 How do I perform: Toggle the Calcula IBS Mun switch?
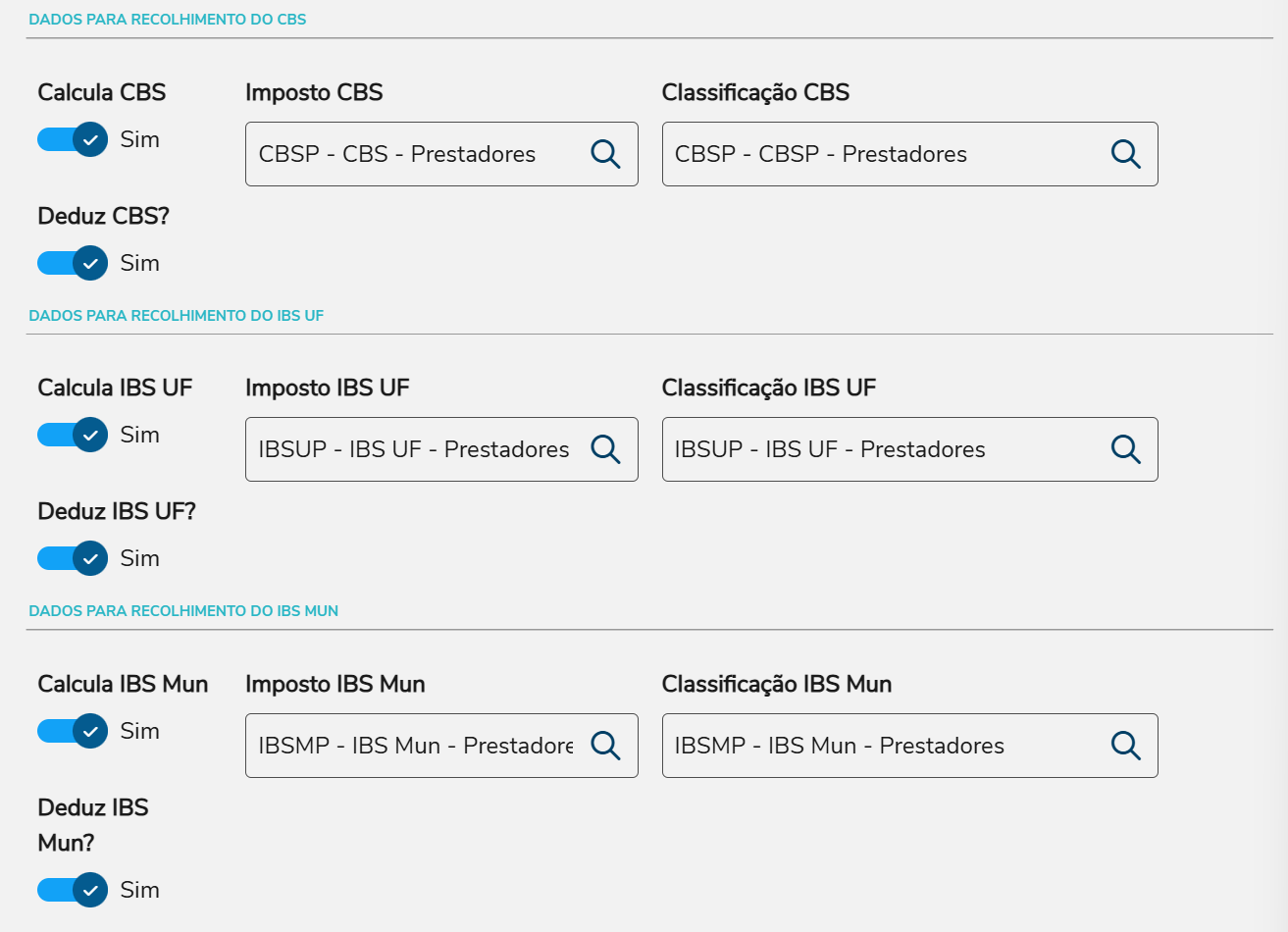coord(73,731)
